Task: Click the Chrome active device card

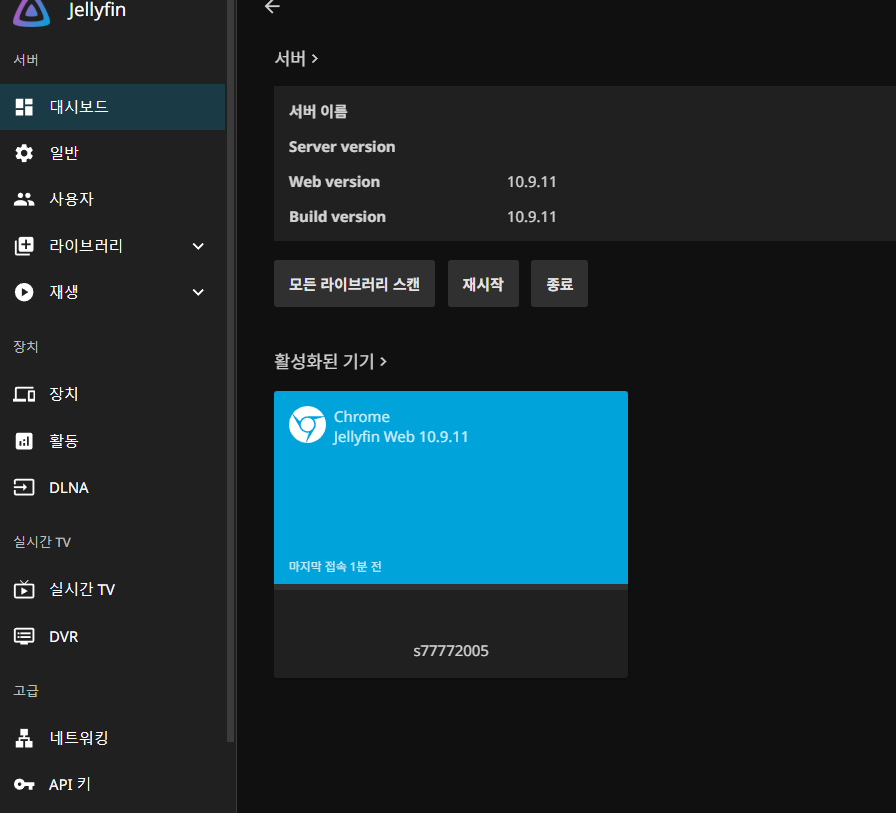Action: tap(451, 534)
